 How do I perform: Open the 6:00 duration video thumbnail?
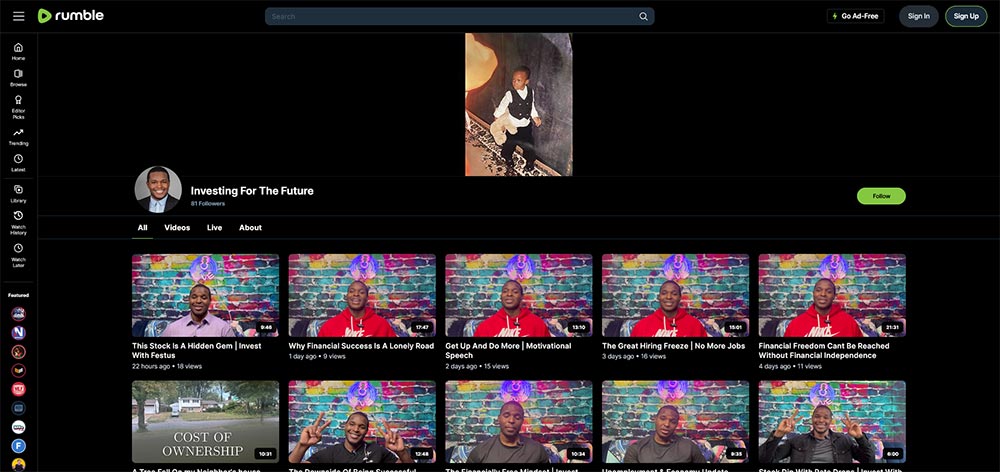coord(832,422)
